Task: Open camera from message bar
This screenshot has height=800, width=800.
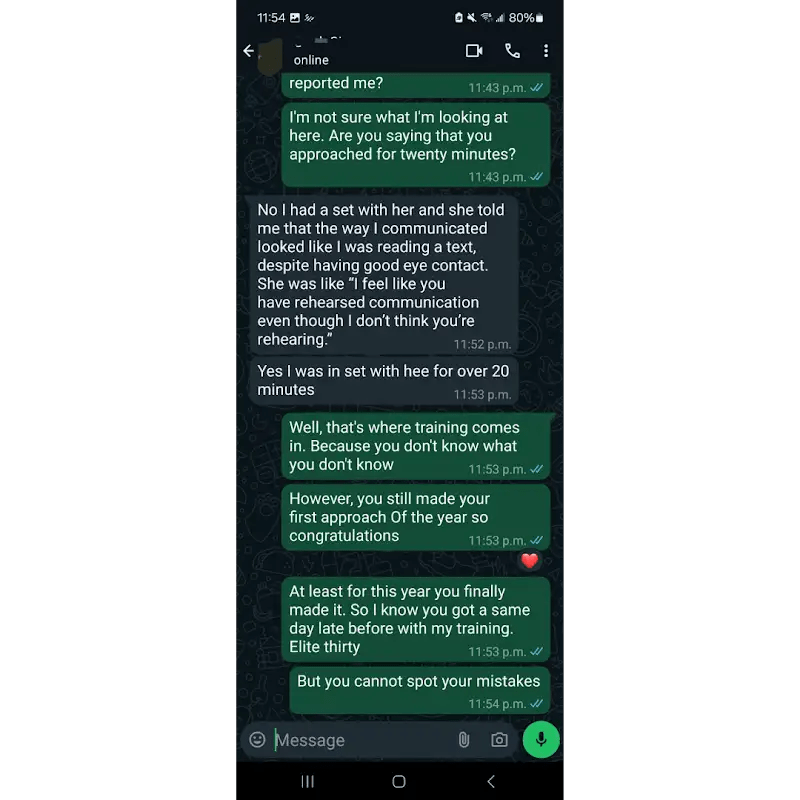Action: pos(499,740)
